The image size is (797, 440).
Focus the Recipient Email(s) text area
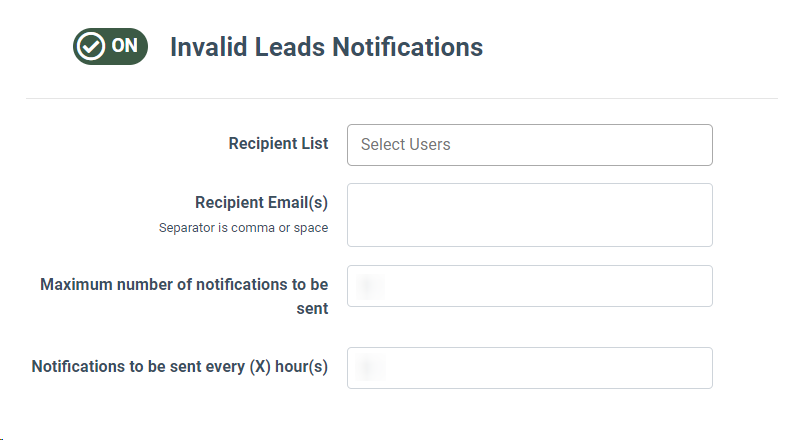pos(530,215)
